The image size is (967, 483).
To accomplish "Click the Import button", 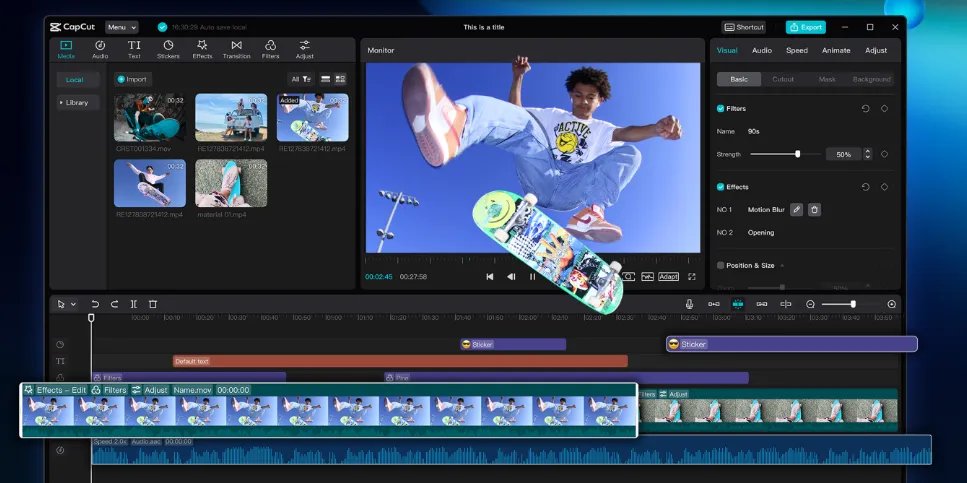I will tap(132, 79).
